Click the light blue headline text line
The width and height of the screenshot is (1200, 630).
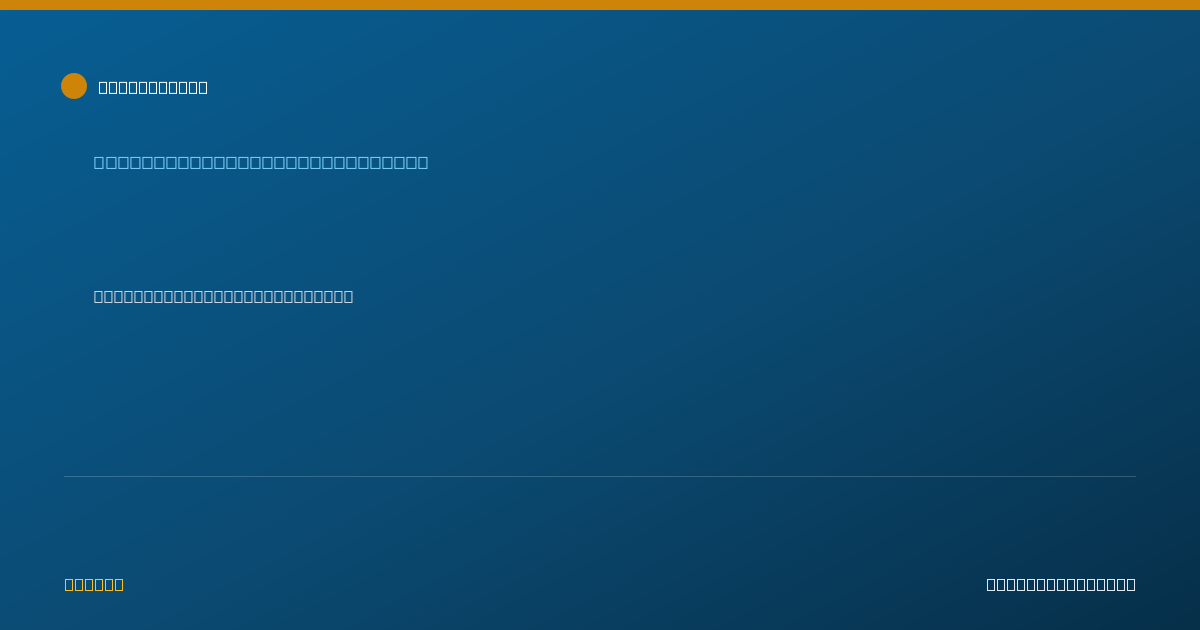(261, 162)
